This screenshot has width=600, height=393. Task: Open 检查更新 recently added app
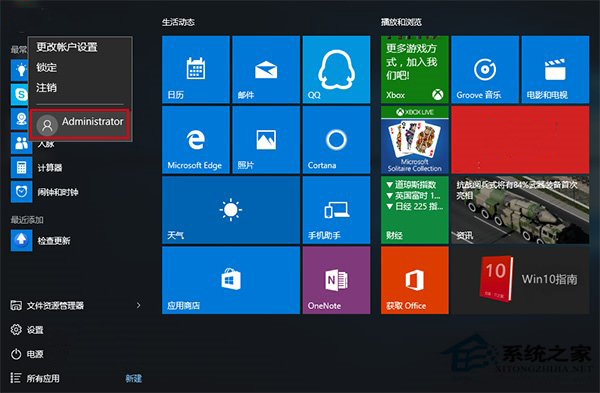[x=41, y=240]
